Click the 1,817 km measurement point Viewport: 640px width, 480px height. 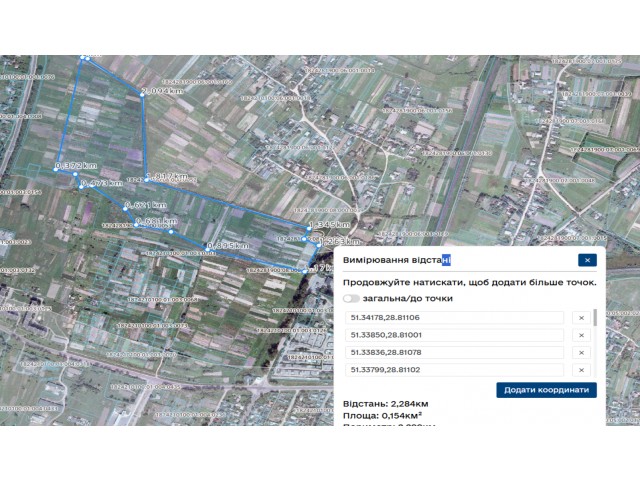click(x=146, y=180)
